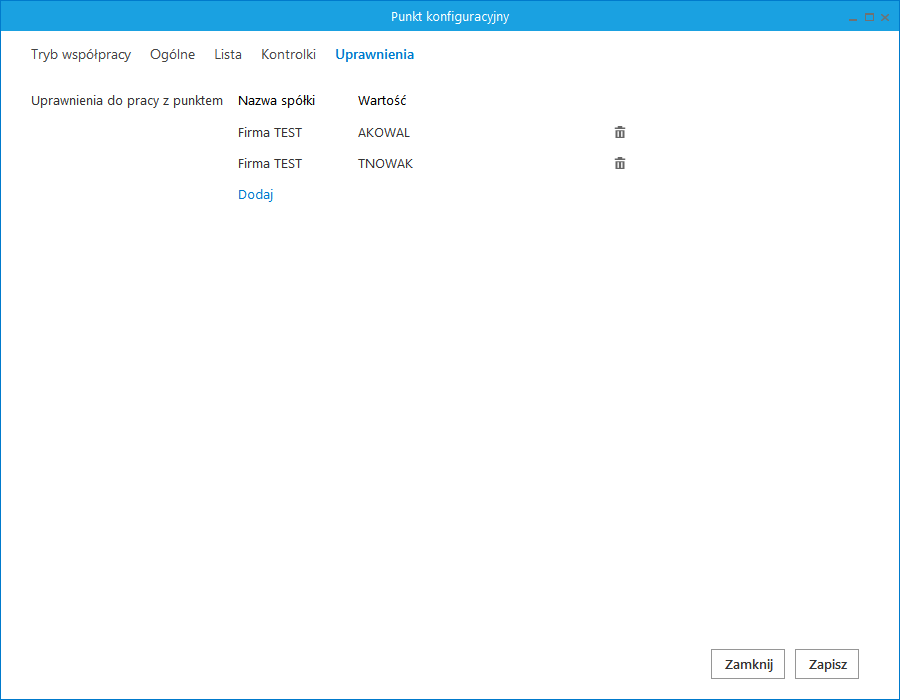900x700 pixels.
Task: Click the Dodaj link
Action: pyautogui.click(x=255, y=195)
